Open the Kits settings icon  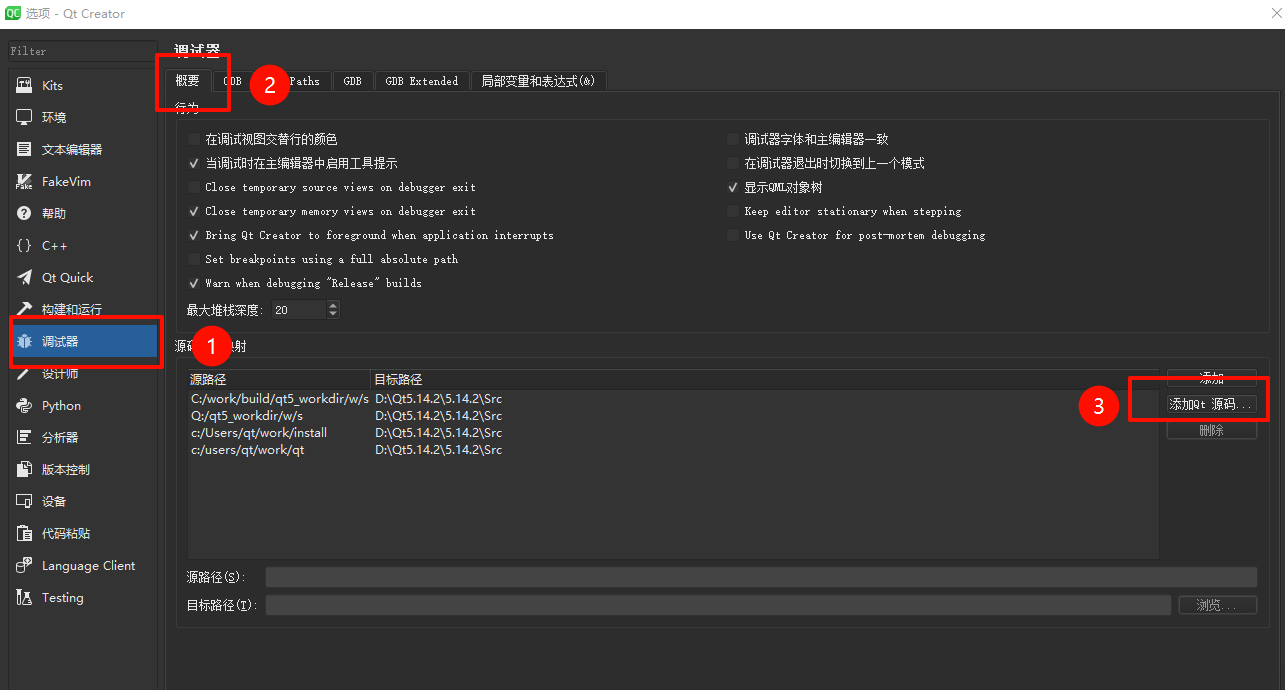[x=24, y=86]
